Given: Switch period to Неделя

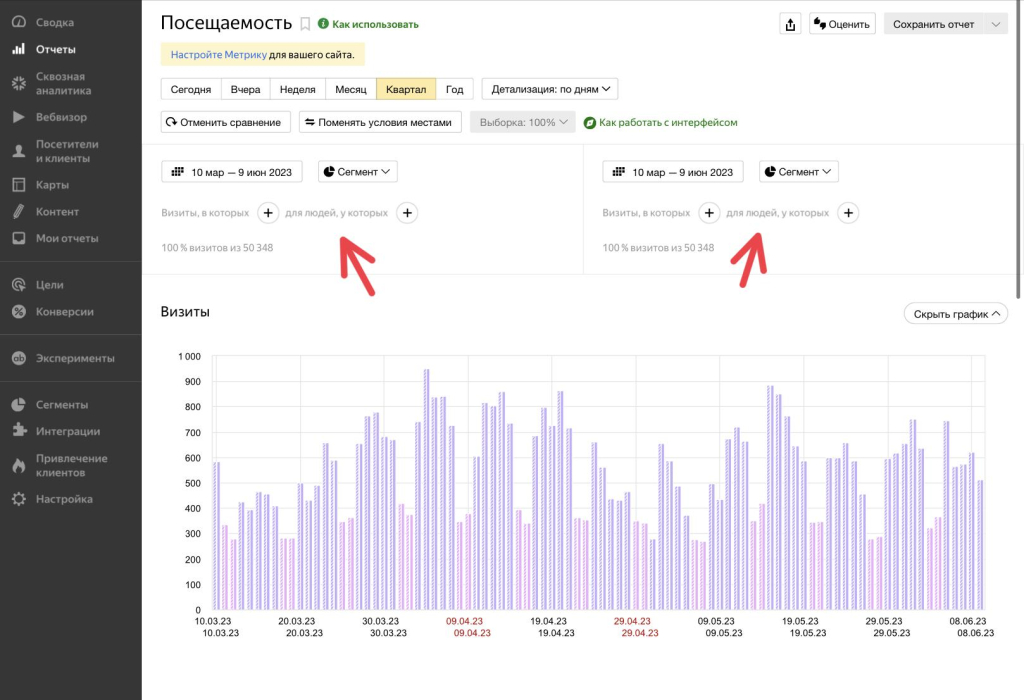Looking at the screenshot, I should [297, 89].
